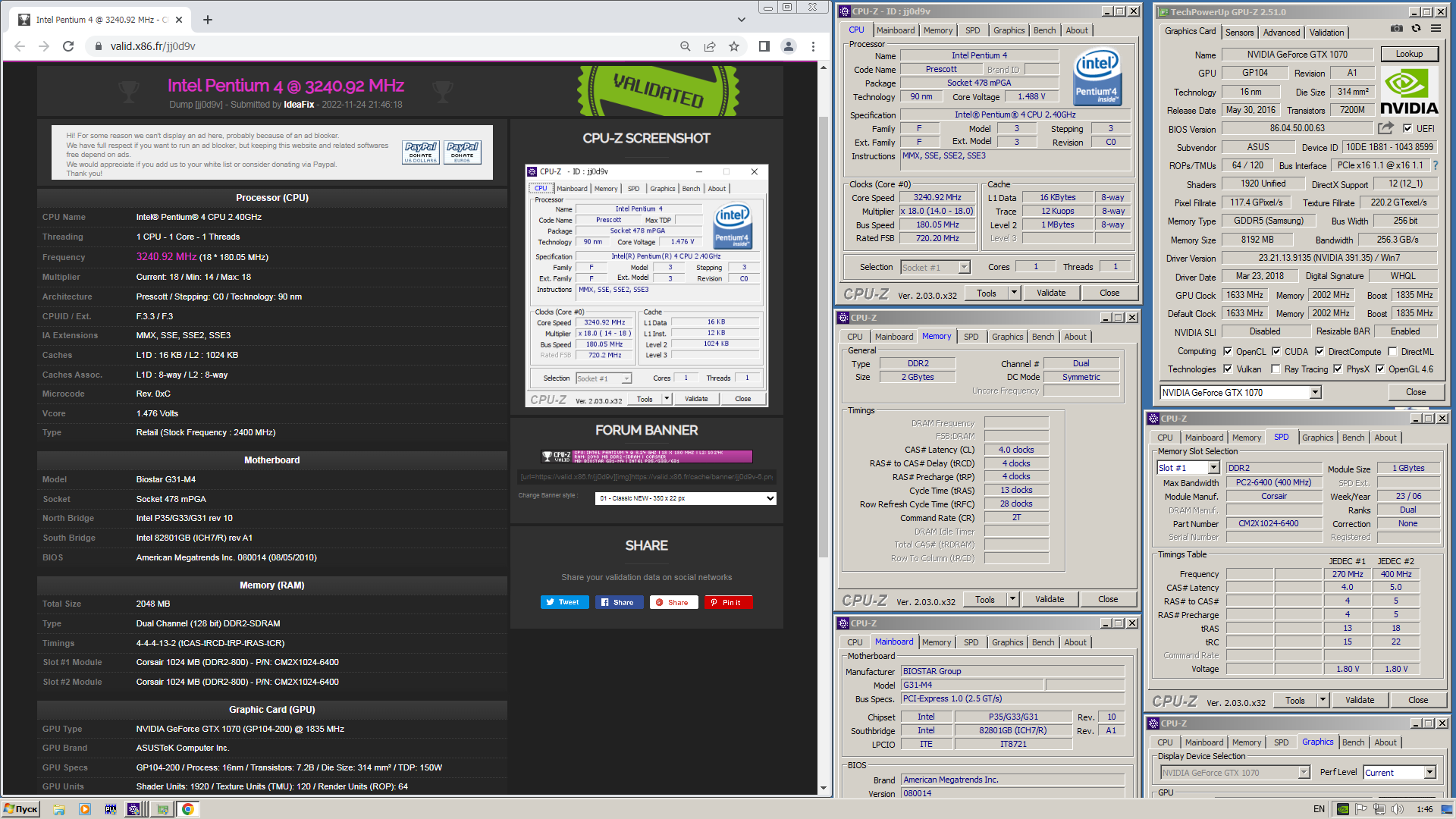The image size is (1456, 819).
Task: Open Bench tab in top CPU-Z window
Action: pos(1044,30)
